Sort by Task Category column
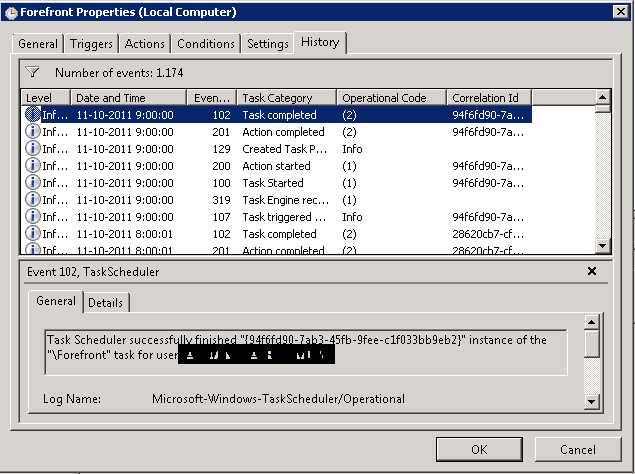635x474 pixels. pos(287,98)
